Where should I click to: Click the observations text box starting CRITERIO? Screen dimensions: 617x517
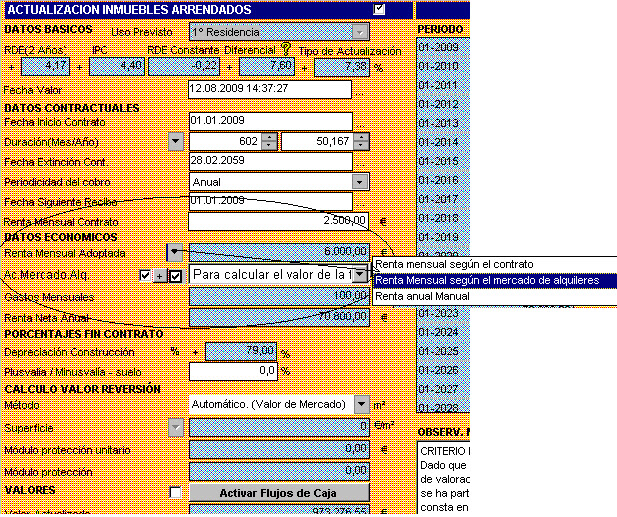click(443, 478)
